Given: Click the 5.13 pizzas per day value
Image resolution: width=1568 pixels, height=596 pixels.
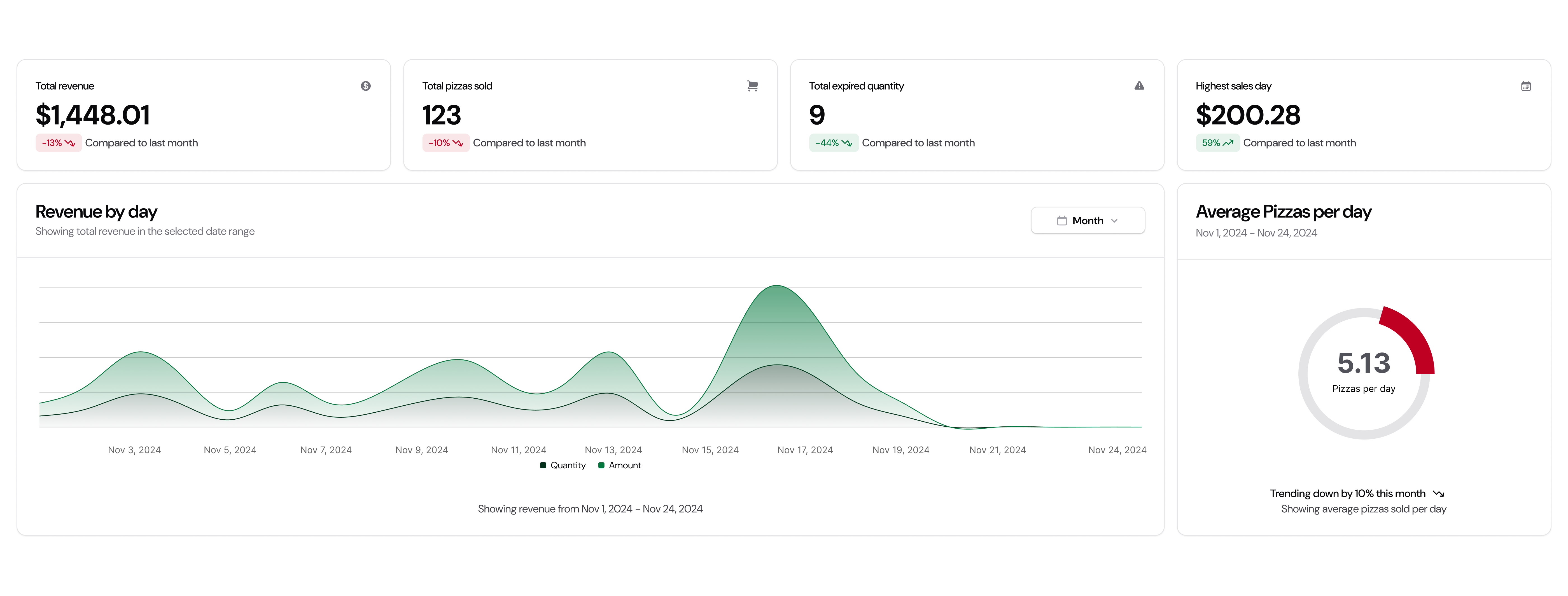Looking at the screenshot, I should [1364, 363].
